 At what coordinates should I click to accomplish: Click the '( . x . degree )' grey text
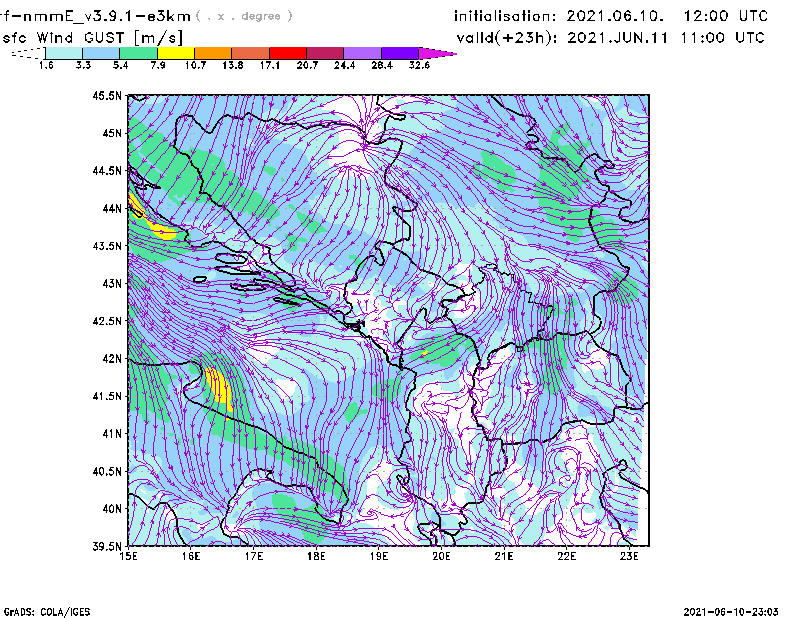[x=244, y=16]
